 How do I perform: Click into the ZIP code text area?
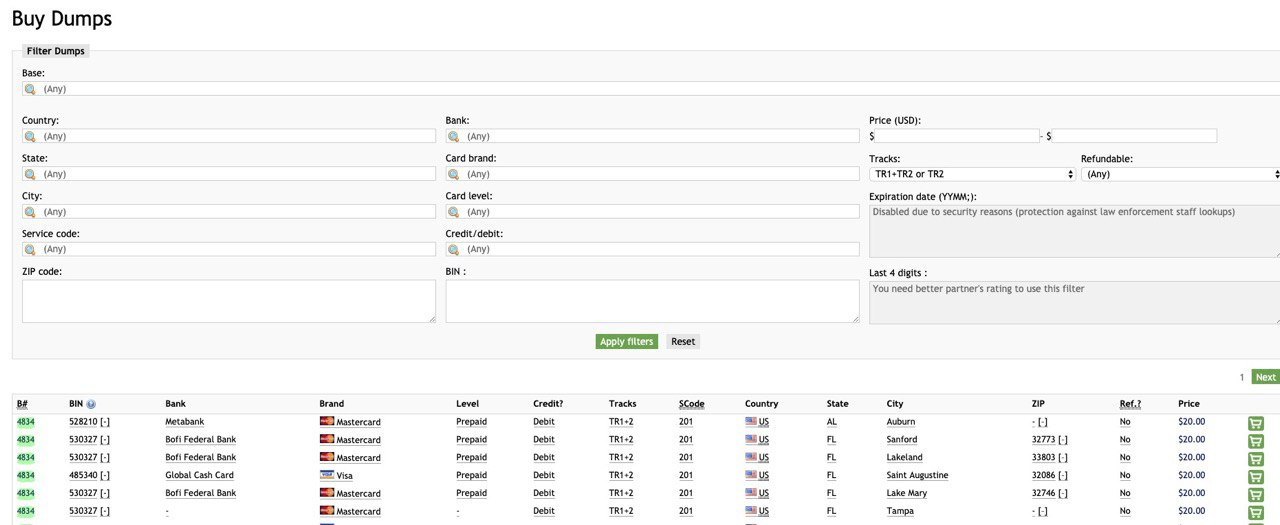click(x=229, y=301)
